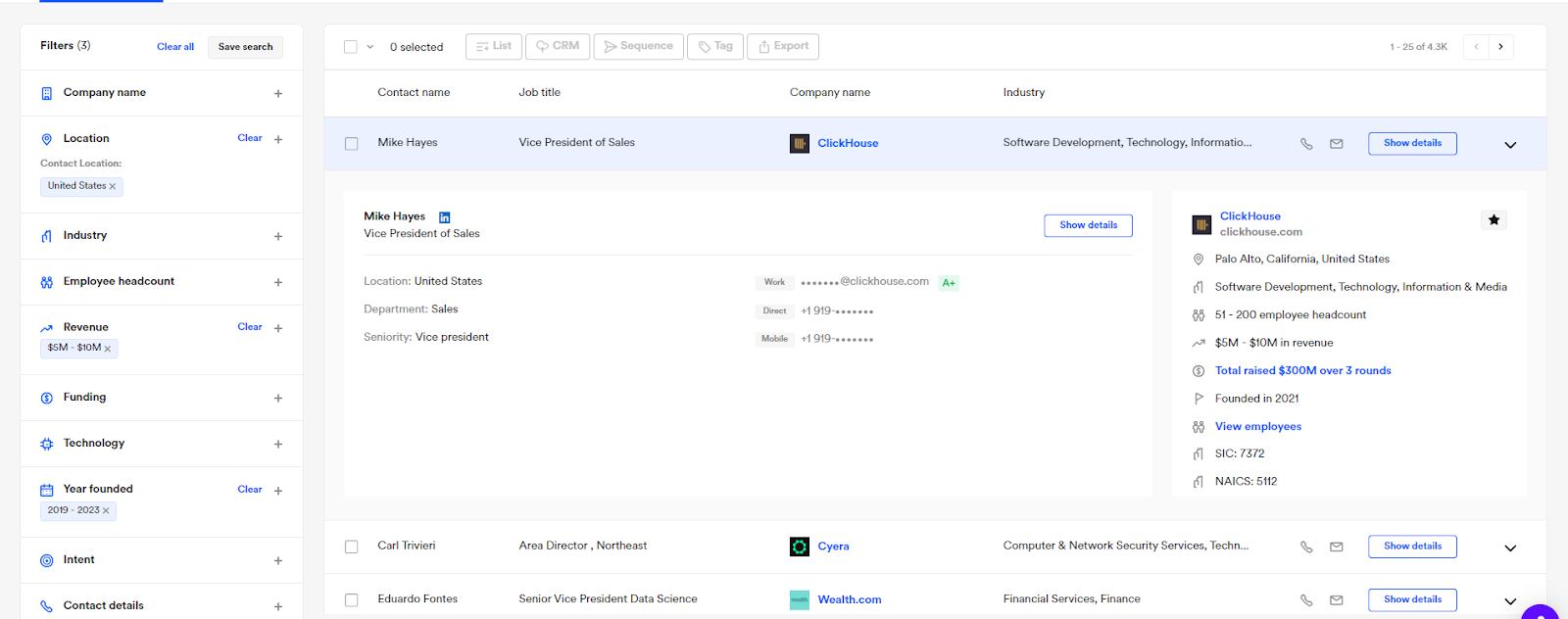
Task: Click the CRM toolbar button
Action: pos(558,46)
